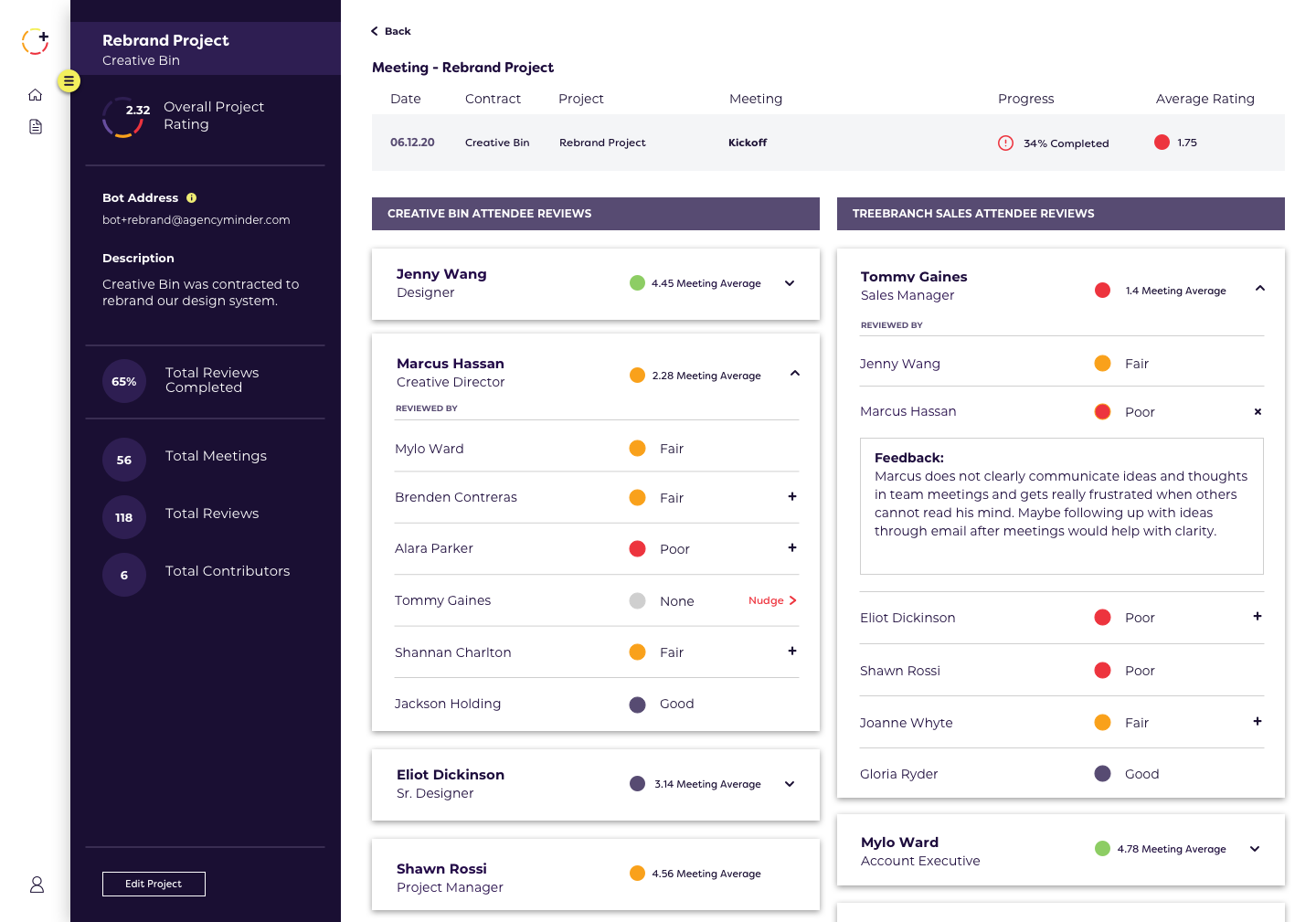The height and width of the screenshot is (922, 1316).
Task: Click the Treebranch Sales Attendee Reviews header
Action: coord(1061,214)
